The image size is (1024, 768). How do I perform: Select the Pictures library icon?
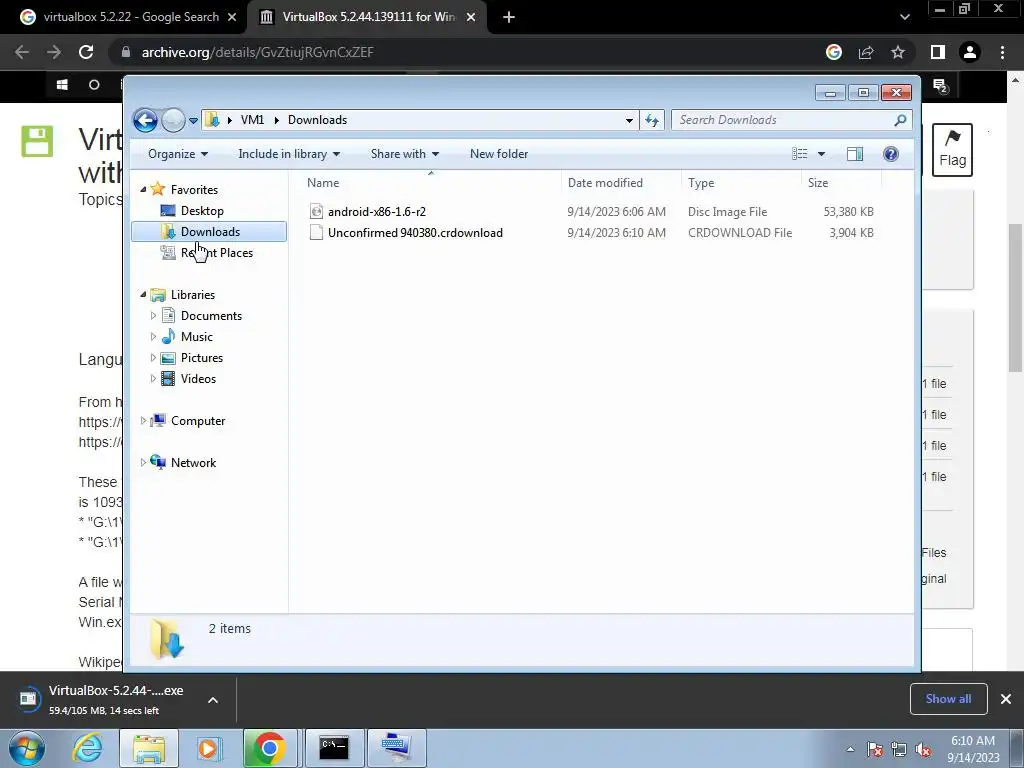tap(168, 358)
